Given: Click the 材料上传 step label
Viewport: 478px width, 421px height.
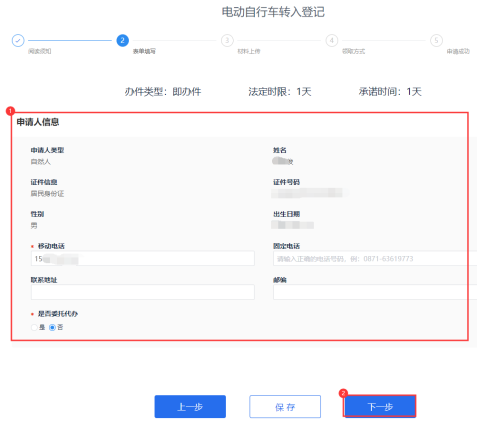Looking at the screenshot, I should [249, 51].
